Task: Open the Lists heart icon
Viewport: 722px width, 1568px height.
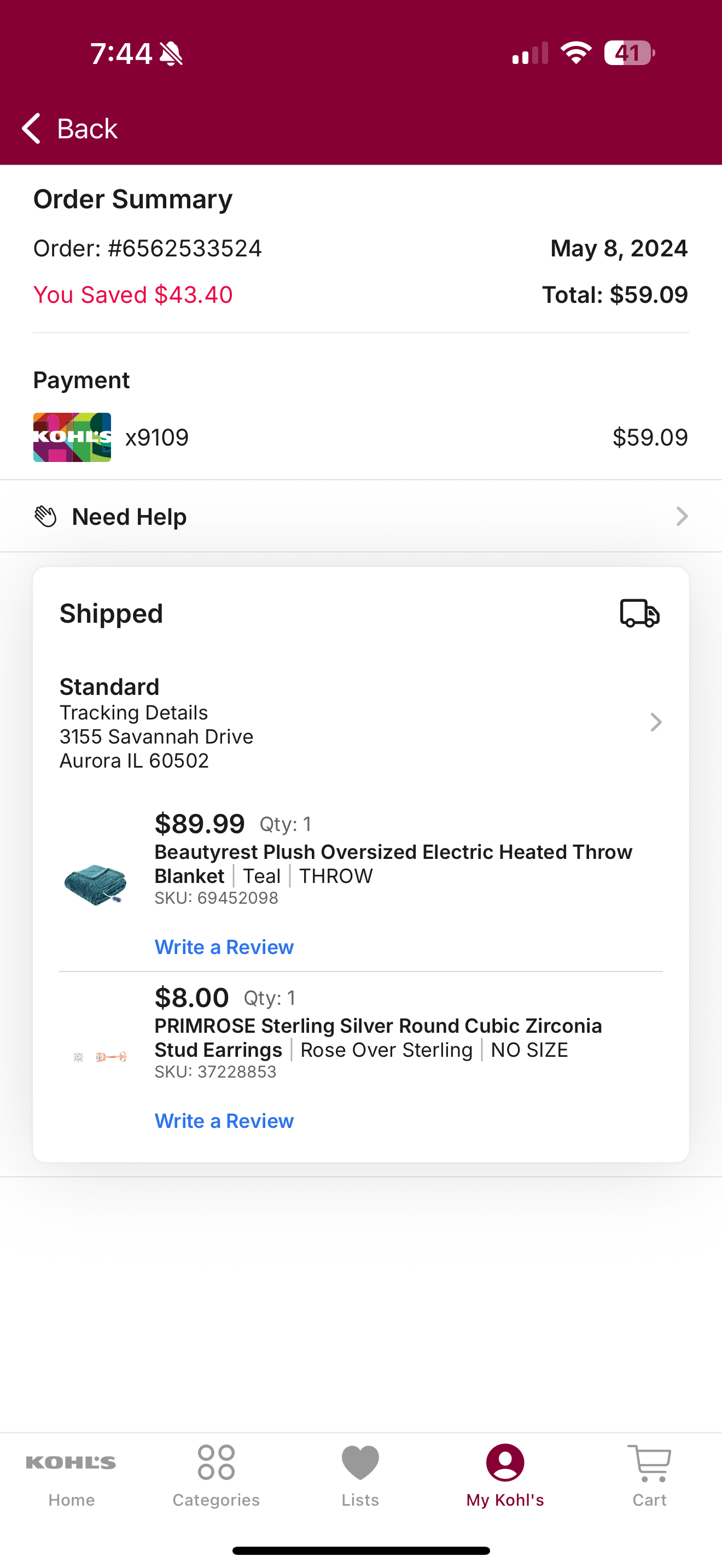Action: coord(360,1462)
